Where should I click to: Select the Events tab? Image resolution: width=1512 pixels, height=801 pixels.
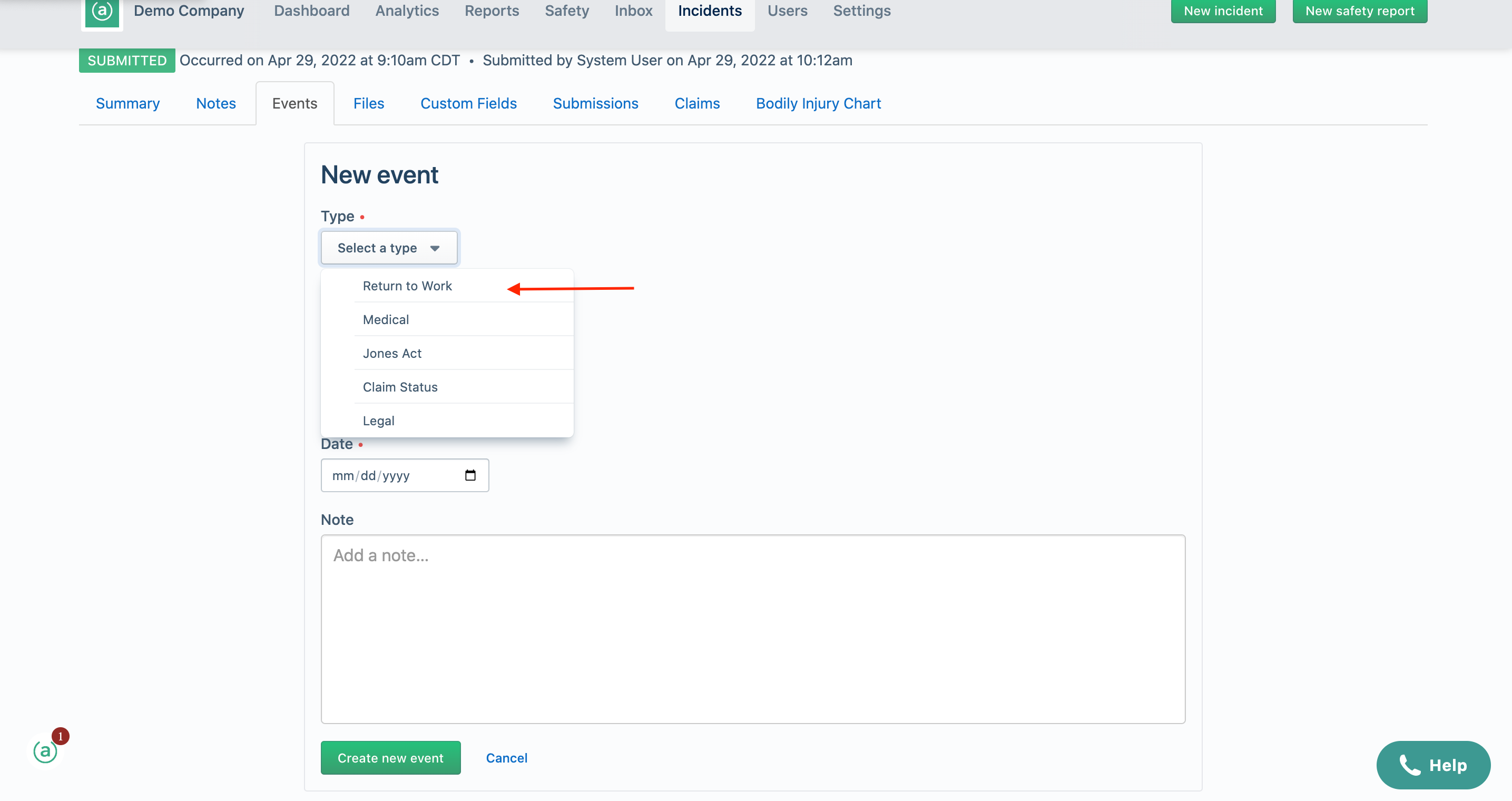tap(294, 103)
